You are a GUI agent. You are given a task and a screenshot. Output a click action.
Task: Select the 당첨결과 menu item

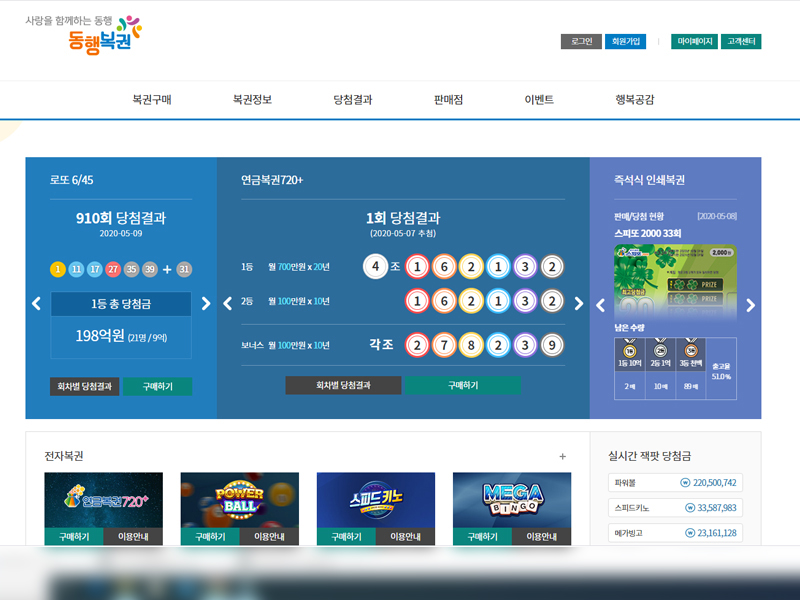click(x=353, y=99)
